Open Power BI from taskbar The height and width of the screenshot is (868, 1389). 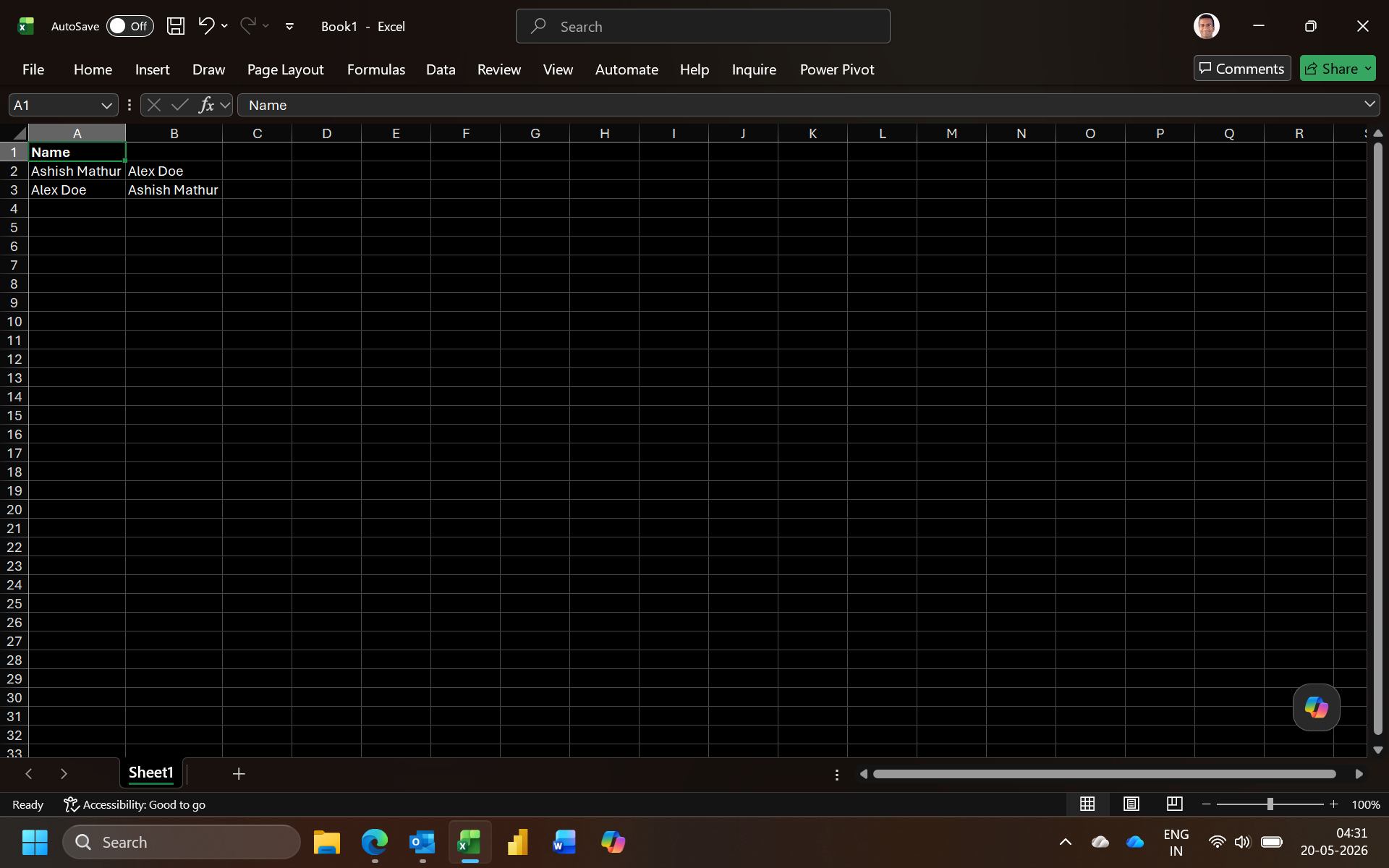[x=517, y=842]
